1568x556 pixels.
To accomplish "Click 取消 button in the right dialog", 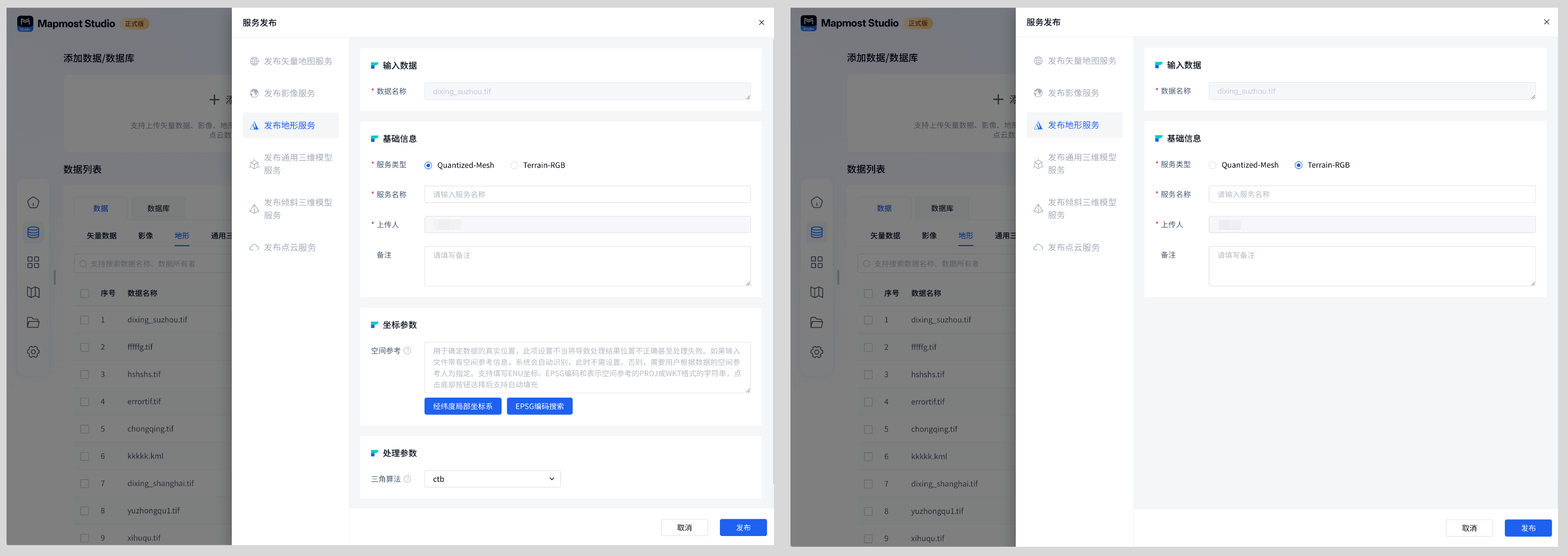I will (x=1469, y=528).
